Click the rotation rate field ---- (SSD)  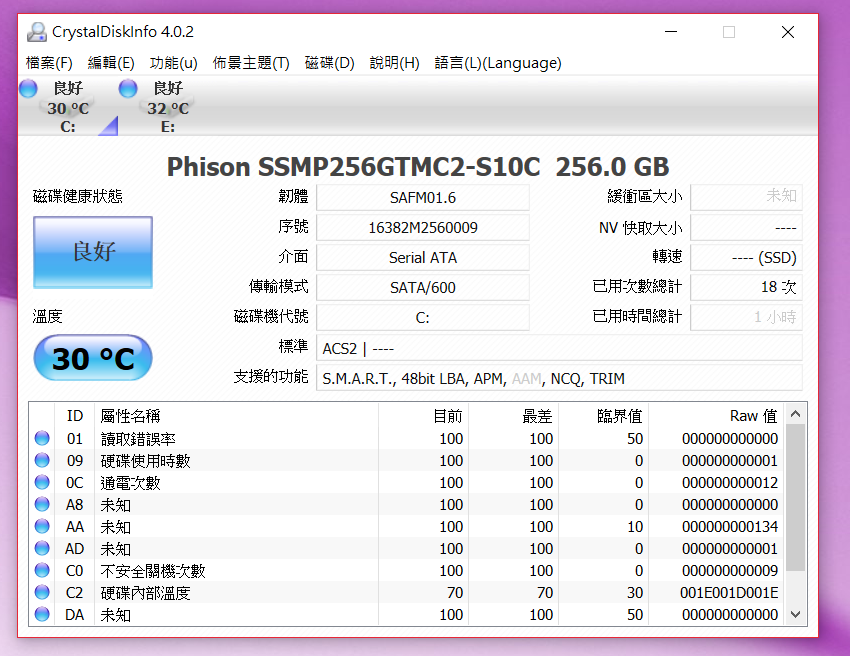[x=746, y=258]
